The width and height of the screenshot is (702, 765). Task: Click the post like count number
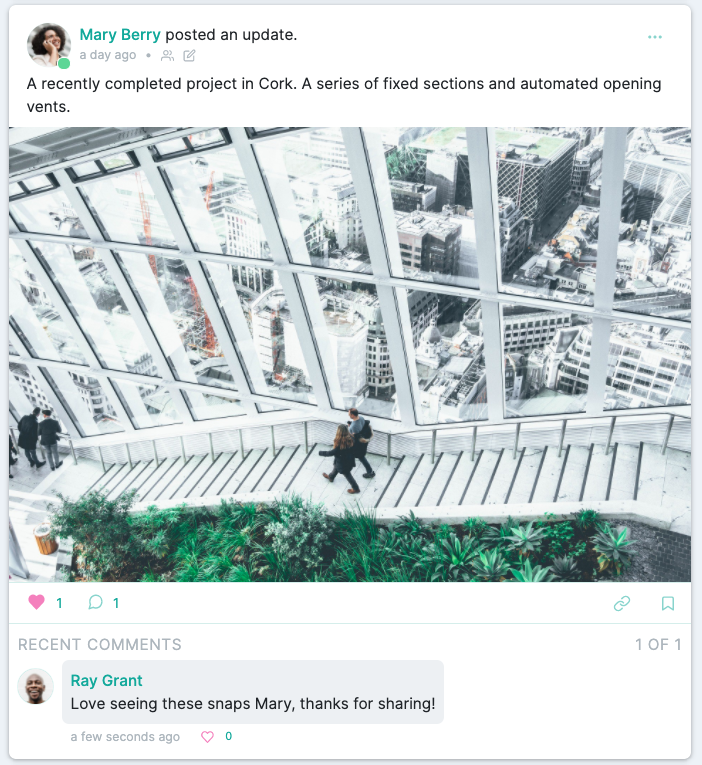tap(59, 604)
